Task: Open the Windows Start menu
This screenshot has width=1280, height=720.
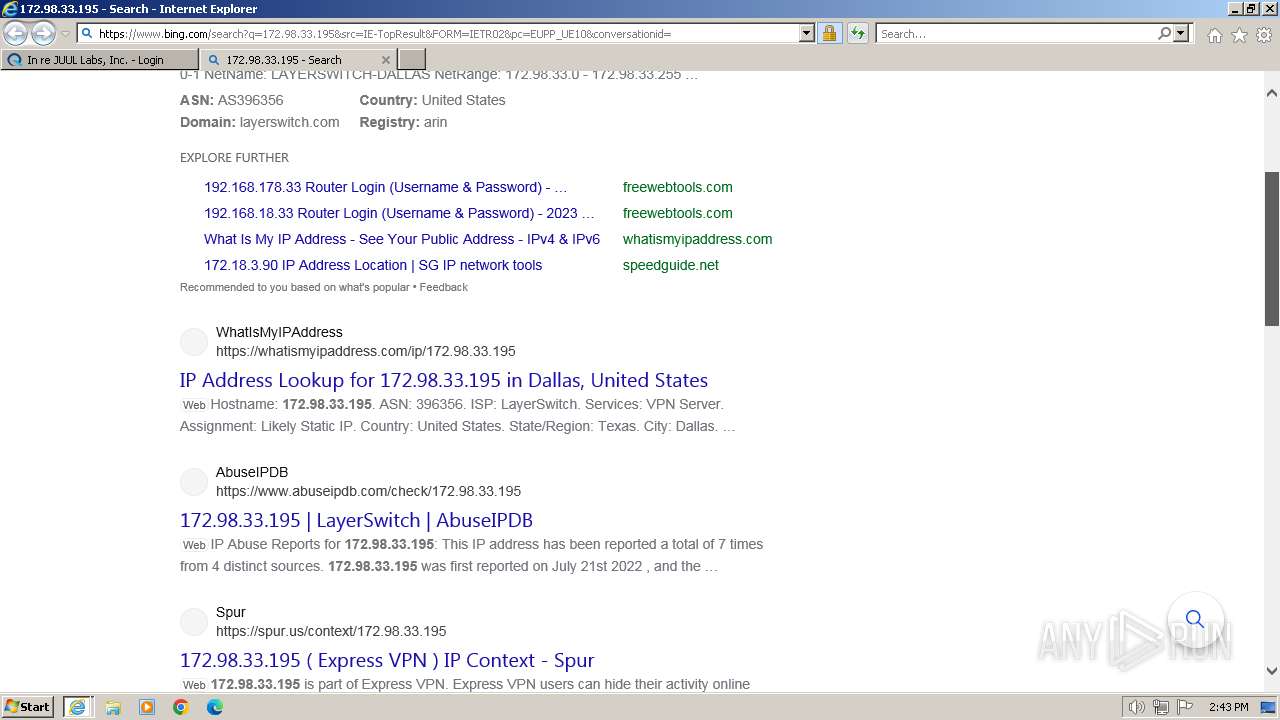Action: pos(27,707)
